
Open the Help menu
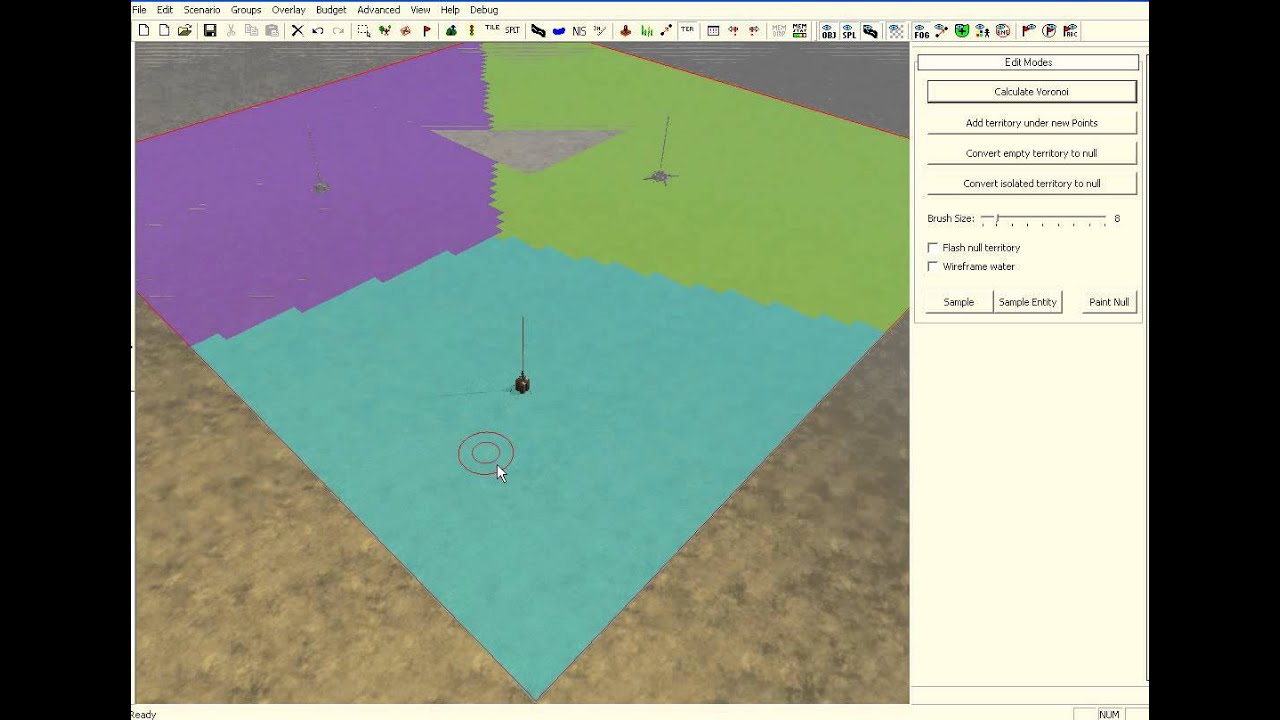coord(450,10)
